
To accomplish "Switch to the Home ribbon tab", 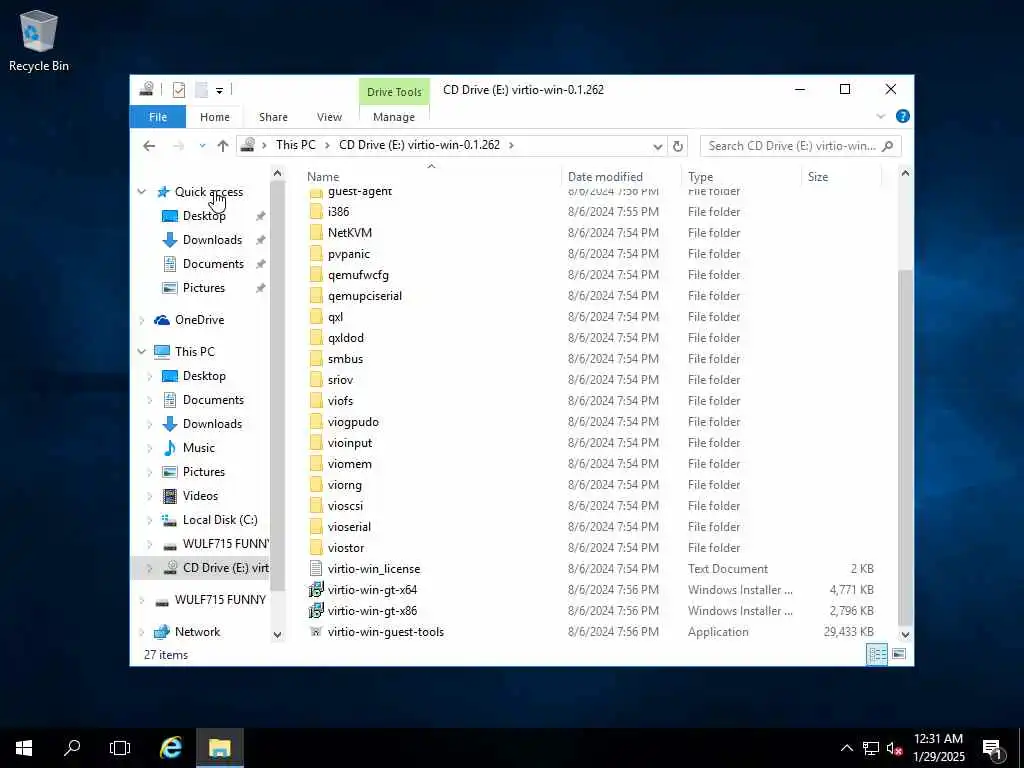I will coord(215,117).
